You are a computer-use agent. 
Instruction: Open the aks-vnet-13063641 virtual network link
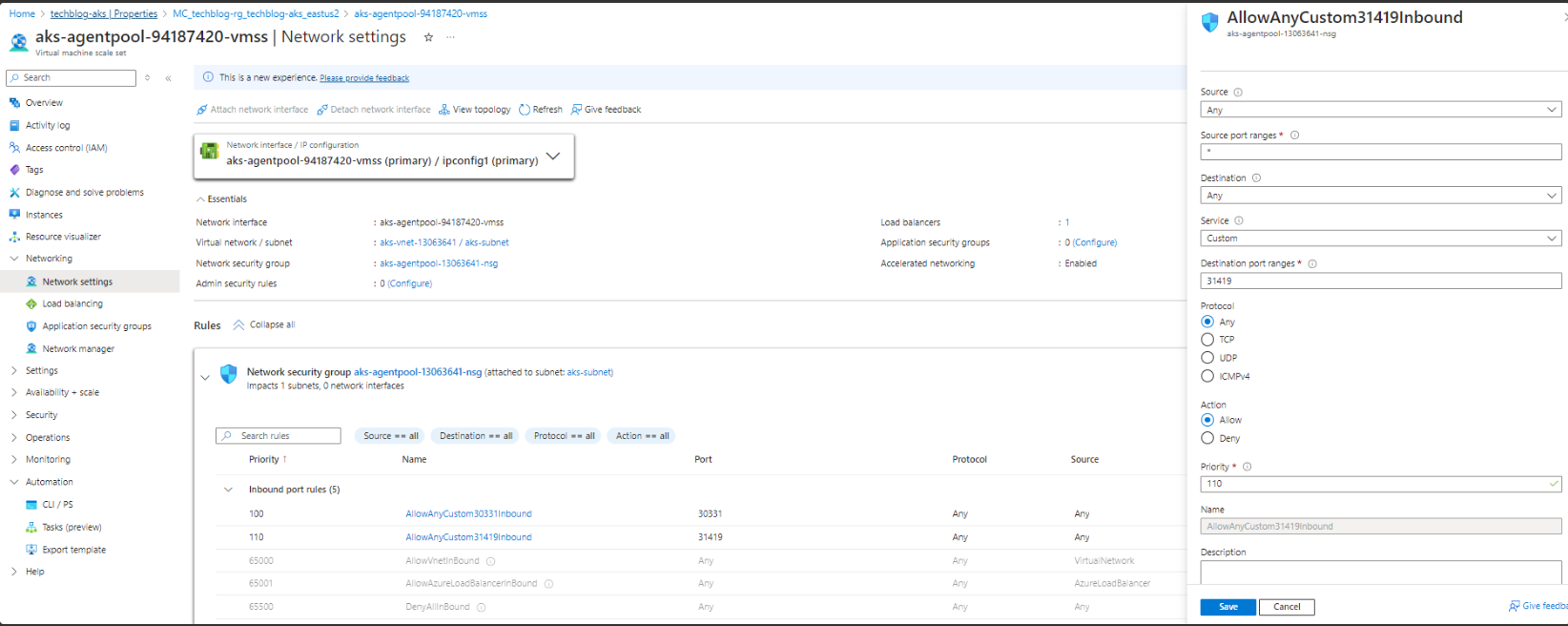(x=418, y=243)
